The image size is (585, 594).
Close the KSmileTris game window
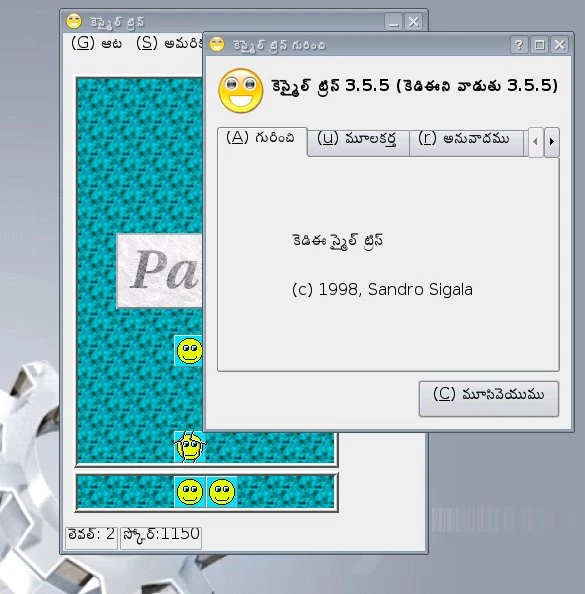click(413, 22)
